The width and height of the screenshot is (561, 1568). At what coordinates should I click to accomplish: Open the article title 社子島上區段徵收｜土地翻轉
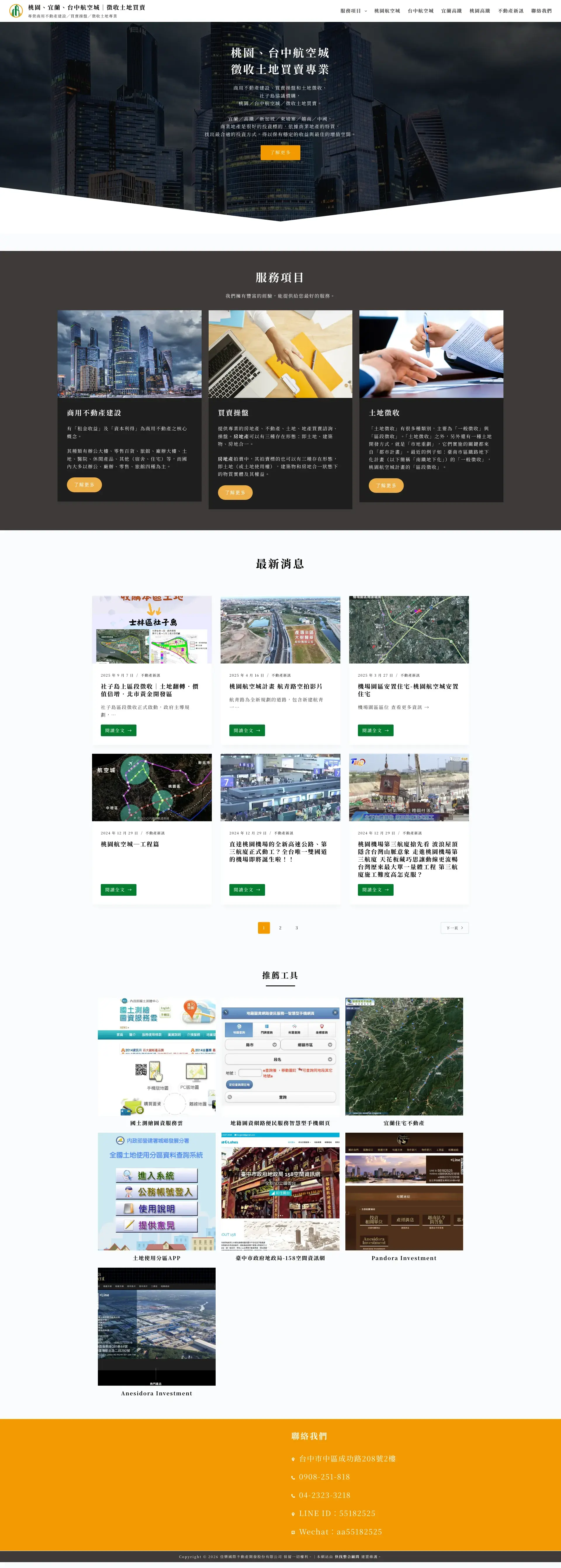pyautogui.click(x=150, y=690)
